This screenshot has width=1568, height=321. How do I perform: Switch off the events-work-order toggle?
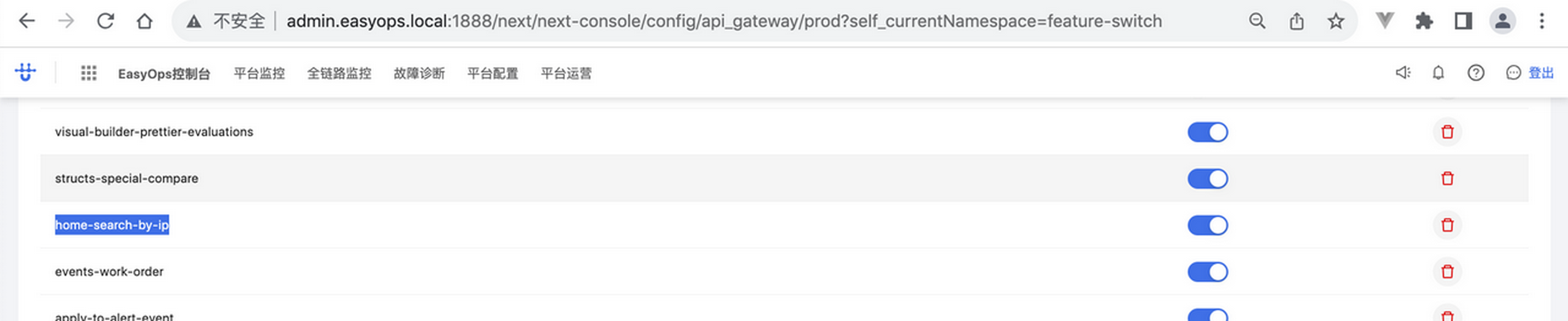tap(1208, 272)
